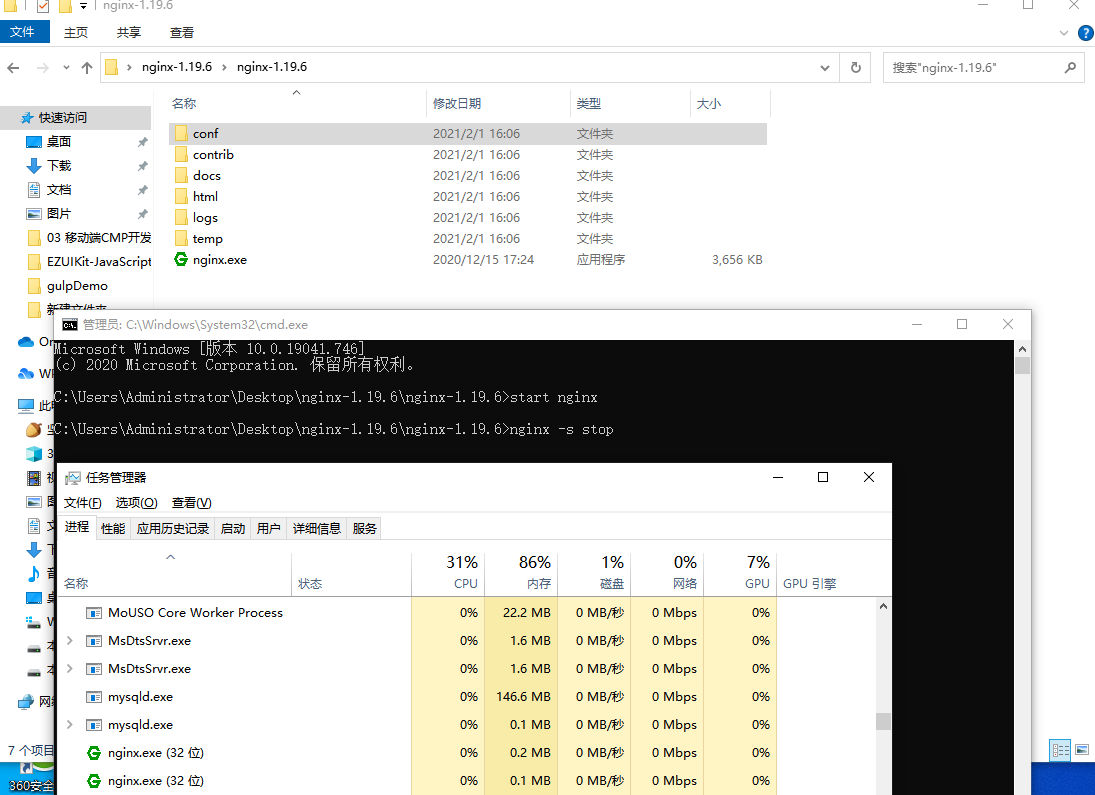
Task: Open EZUIKit-JavaScript folder in sidebar
Action: (x=98, y=261)
